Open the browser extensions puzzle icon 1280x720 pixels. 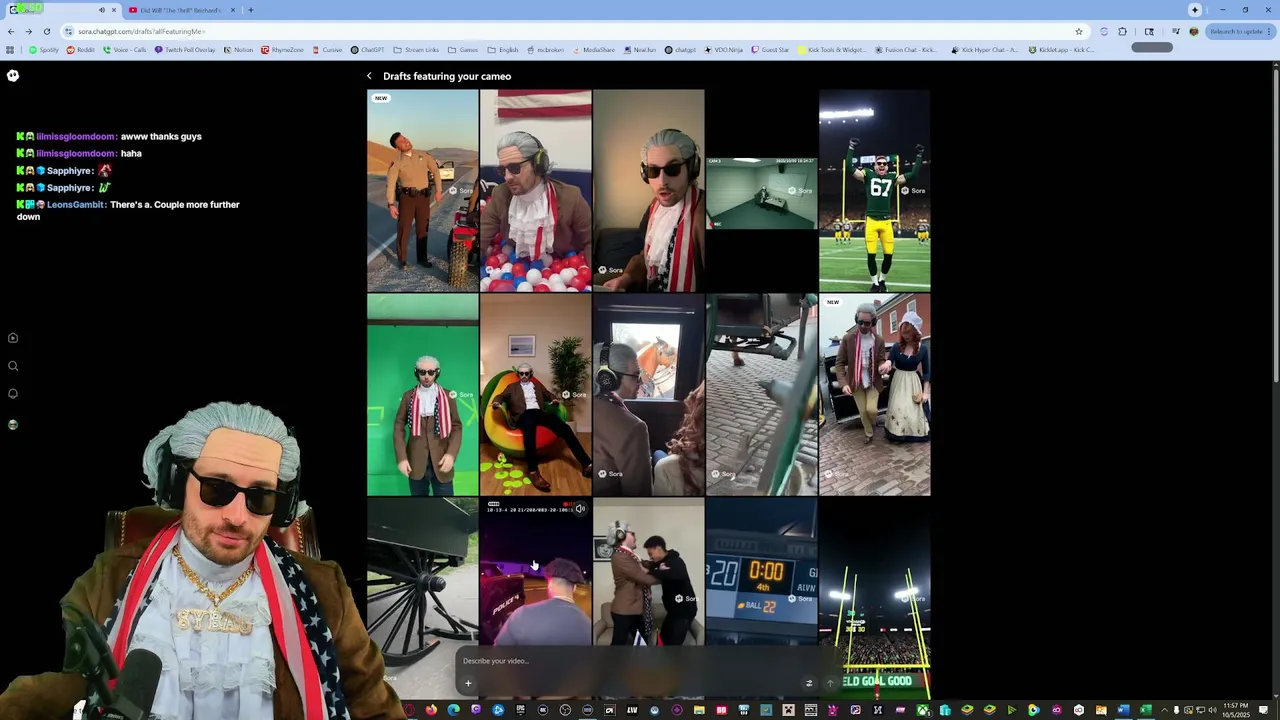point(1122,31)
